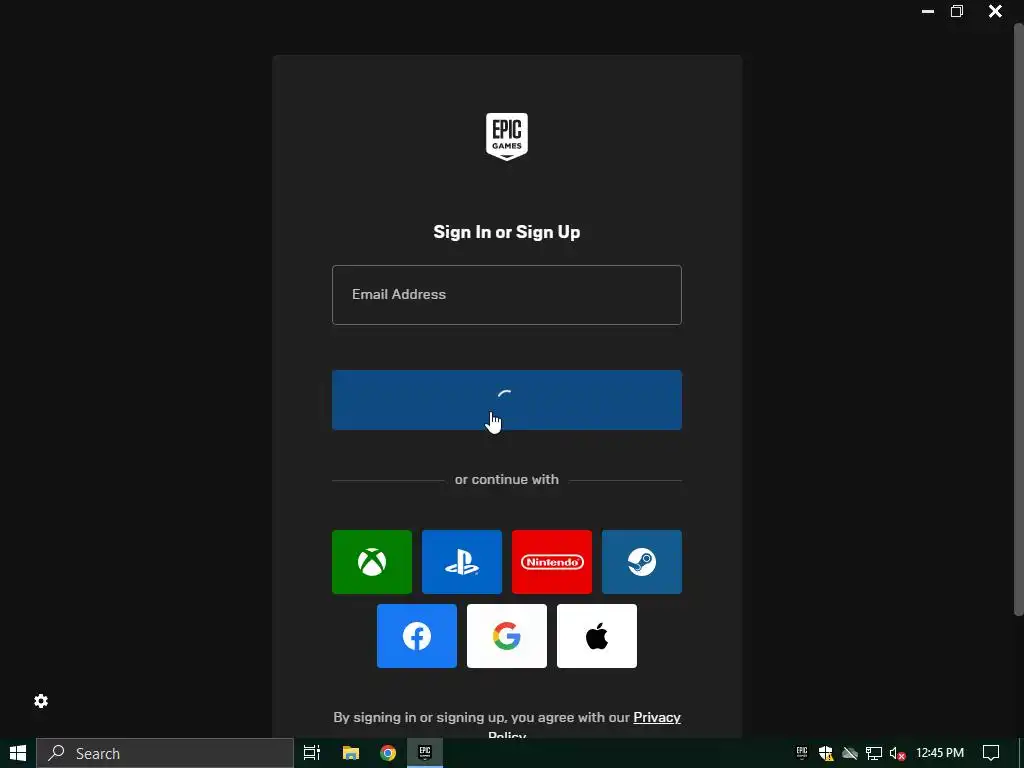Focus the Email Address field
The width and height of the screenshot is (1024, 768).
pos(507,295)
